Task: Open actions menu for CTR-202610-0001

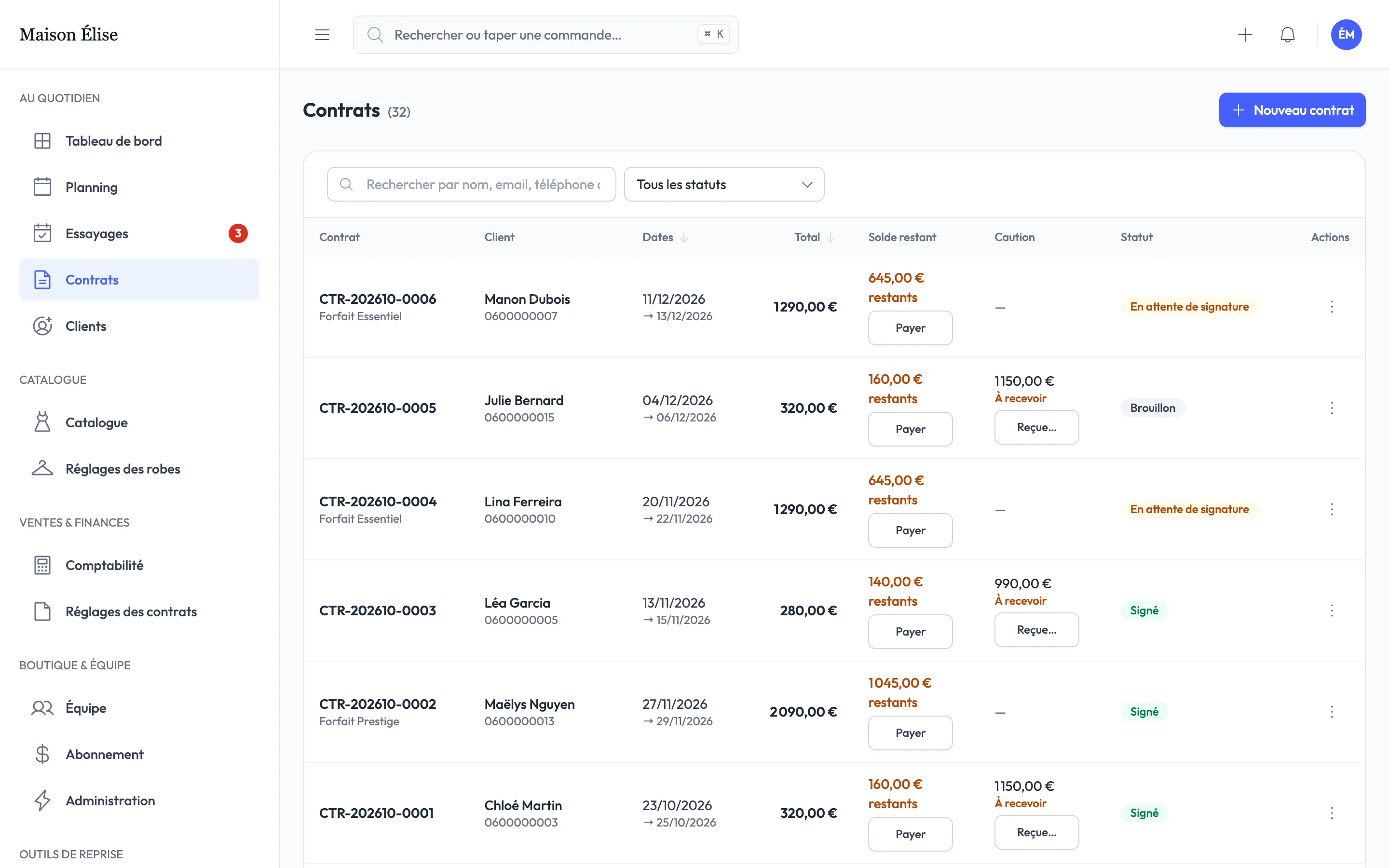Action: (x=1332, y=813)
